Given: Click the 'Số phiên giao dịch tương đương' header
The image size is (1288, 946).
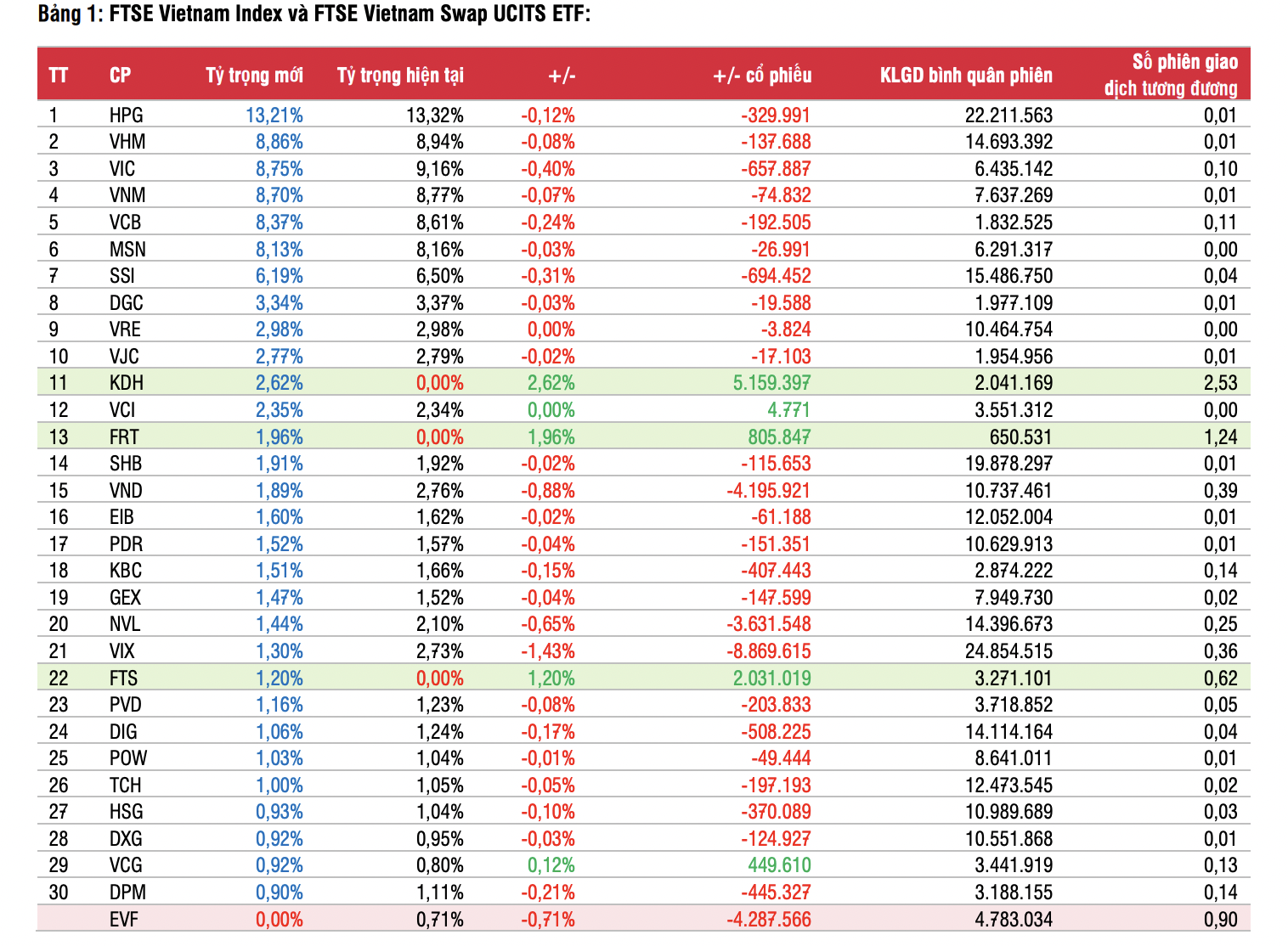Looking at the screenshot, I should pos(1172,75).
